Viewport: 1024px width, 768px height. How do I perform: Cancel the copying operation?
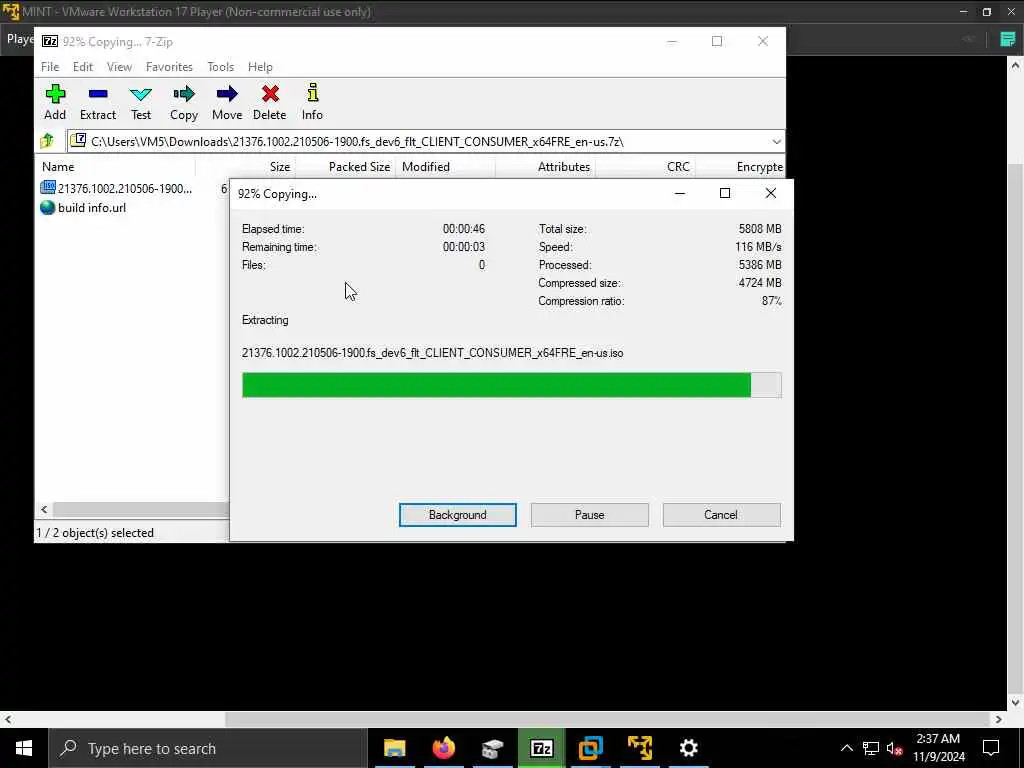[x=721, y=515]
